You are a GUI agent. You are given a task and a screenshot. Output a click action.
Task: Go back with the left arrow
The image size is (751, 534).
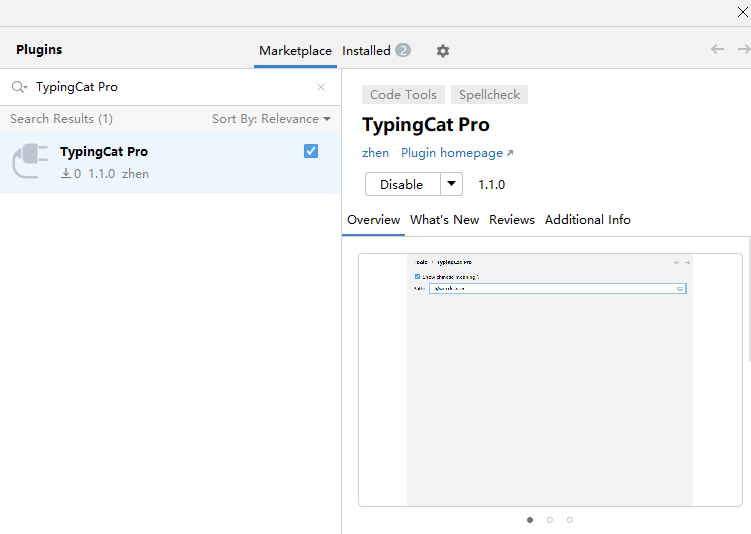click(x=717, y=49)
